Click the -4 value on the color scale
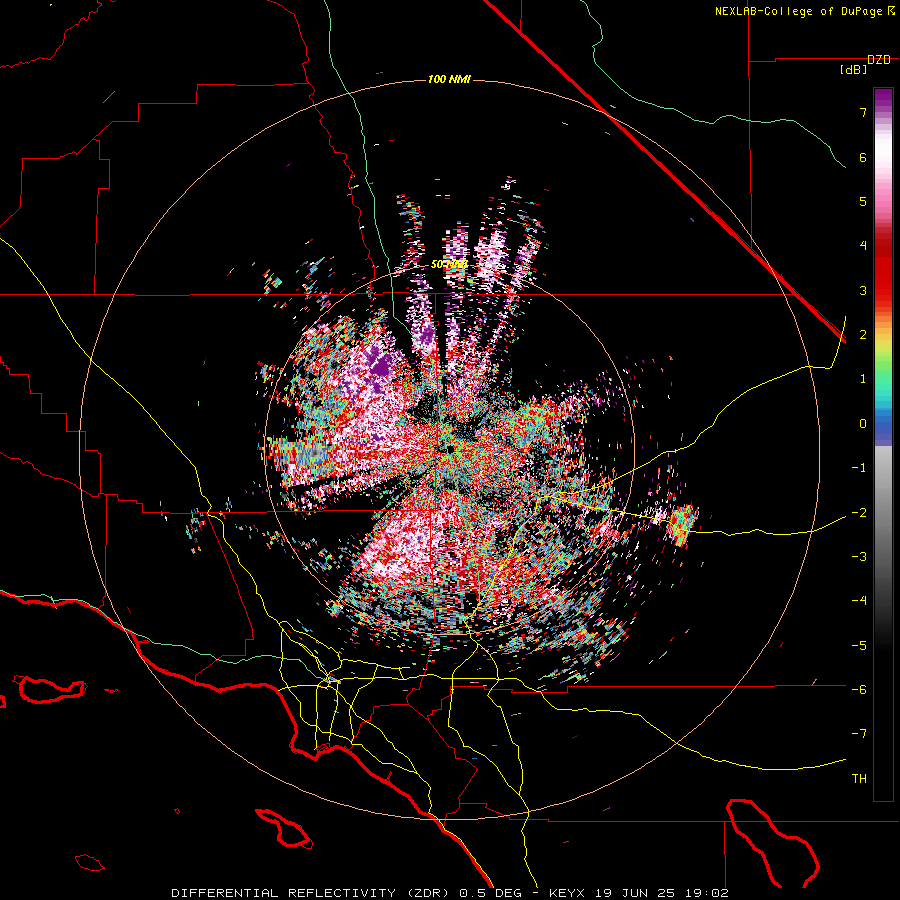The image size is (900, 900). [859, 601]
